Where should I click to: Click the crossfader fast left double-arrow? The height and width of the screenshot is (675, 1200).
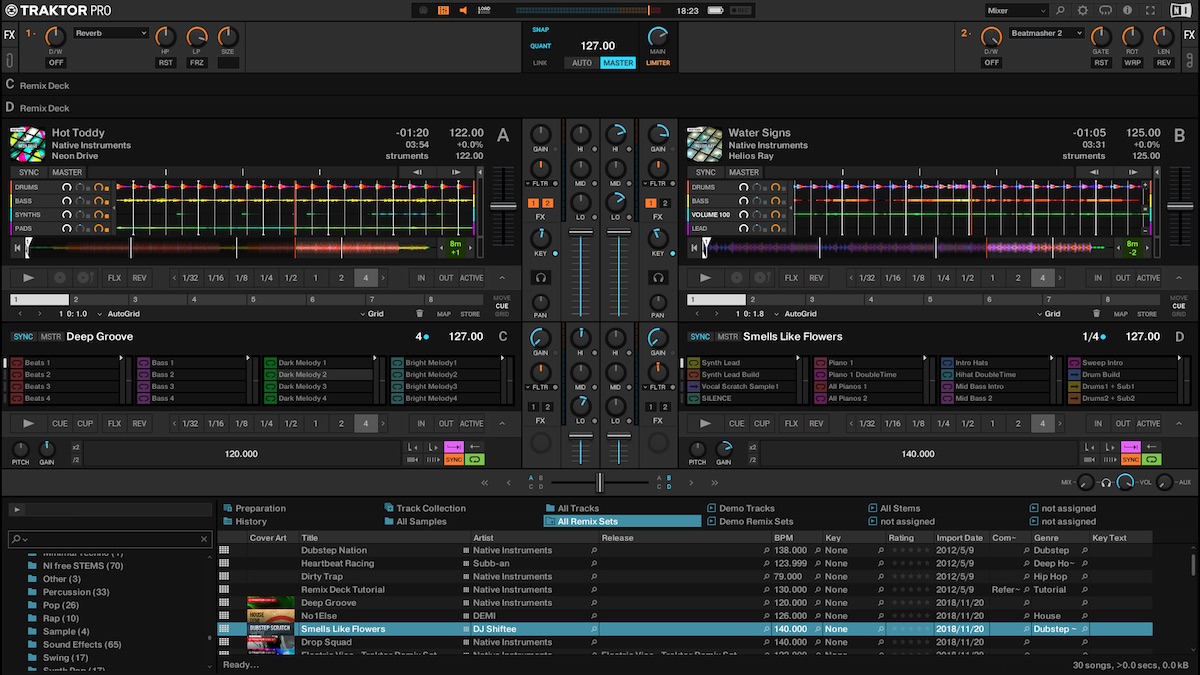click(x=485, y=483)
